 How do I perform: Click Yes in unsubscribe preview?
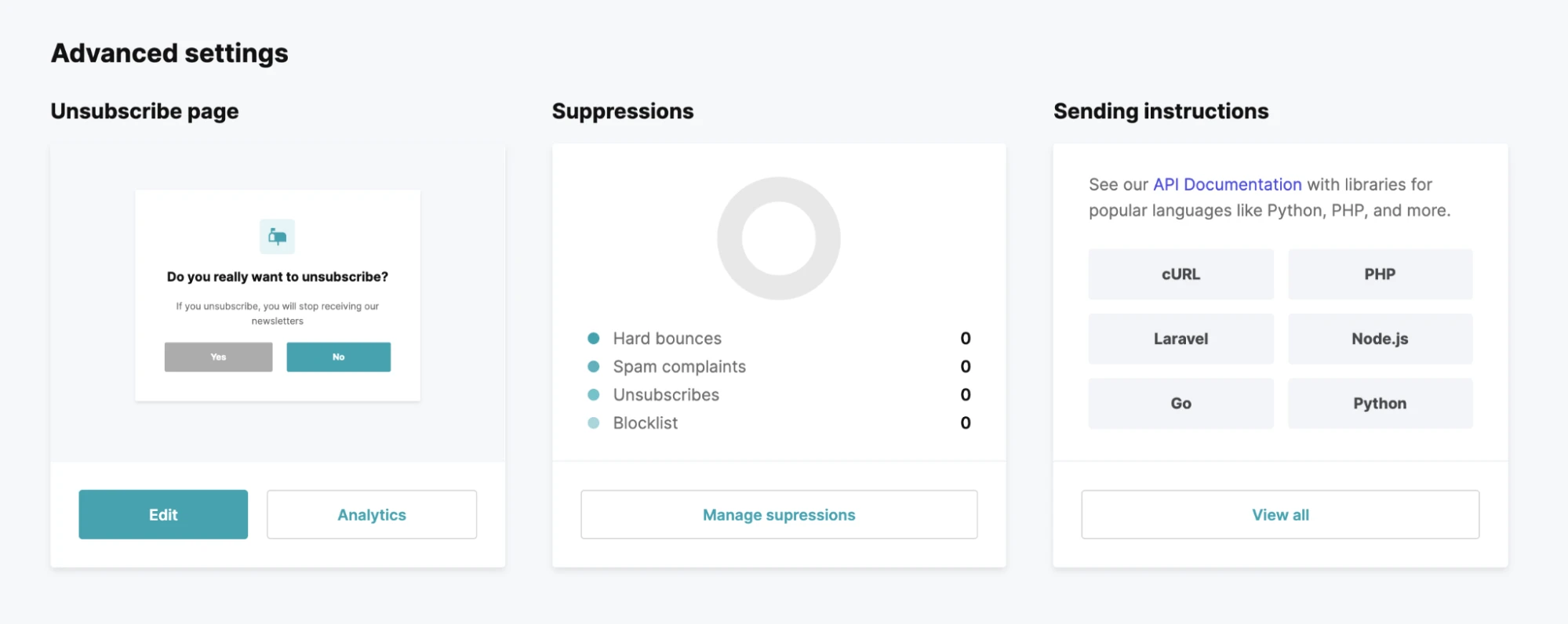point(218,357)
